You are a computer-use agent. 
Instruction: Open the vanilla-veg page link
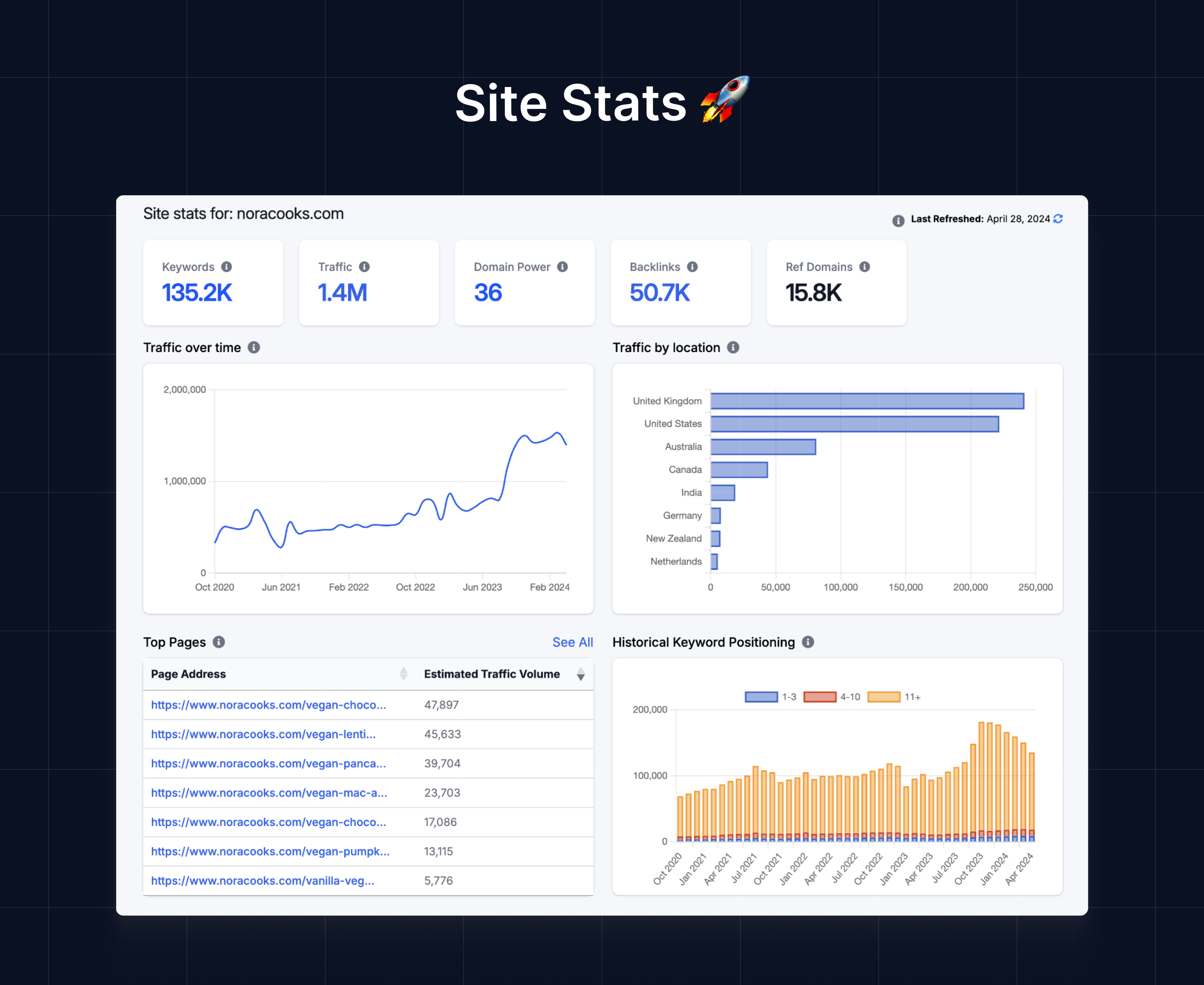263,880
